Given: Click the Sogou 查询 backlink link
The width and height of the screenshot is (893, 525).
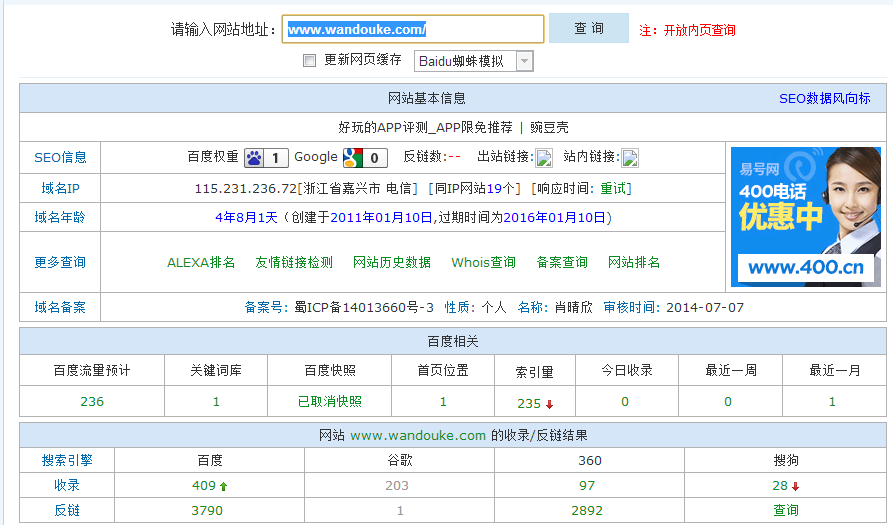Looking at the screenshot, I should click(786, 511).
